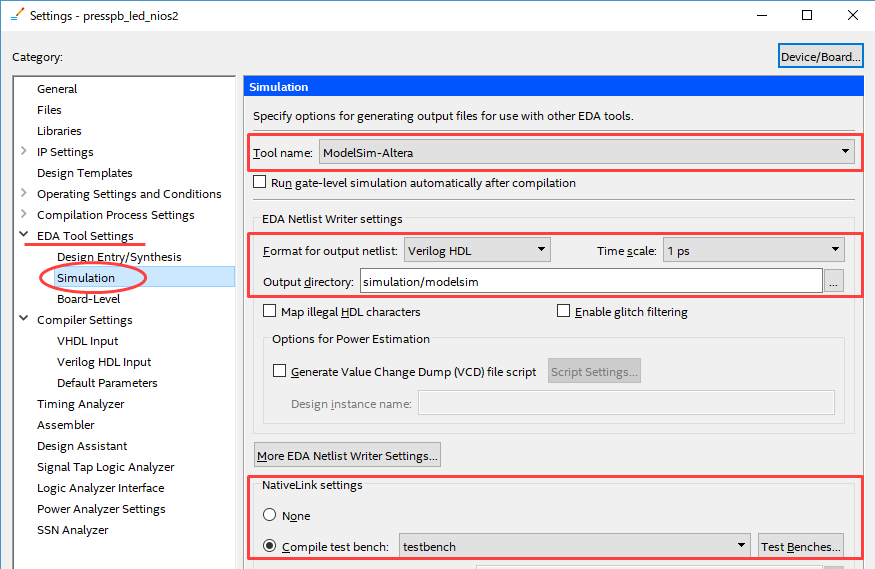Click the output directory browse (...) button

[833, 281]
